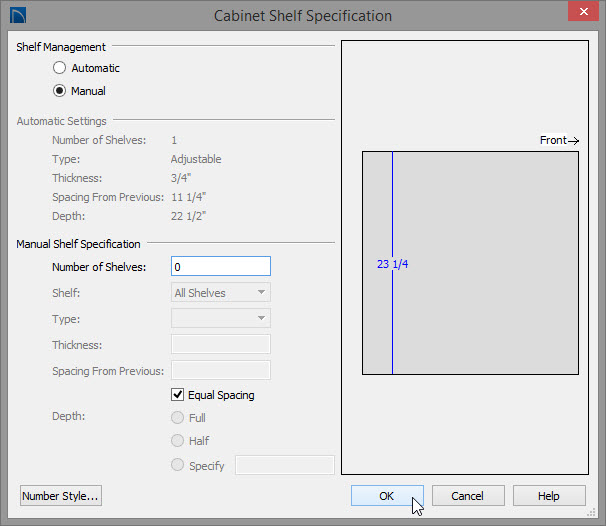This screenshot has height=526, width=606.
Task: Click the Thickness text field
Action: point(221,344)
